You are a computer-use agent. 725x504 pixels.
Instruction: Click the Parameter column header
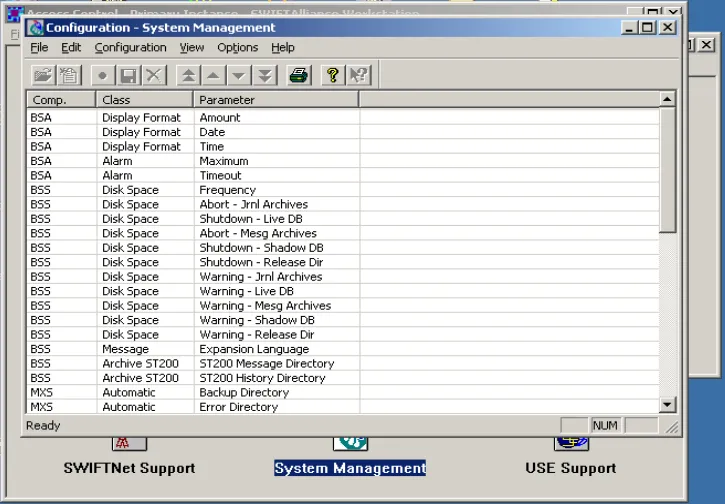[275, 100]
